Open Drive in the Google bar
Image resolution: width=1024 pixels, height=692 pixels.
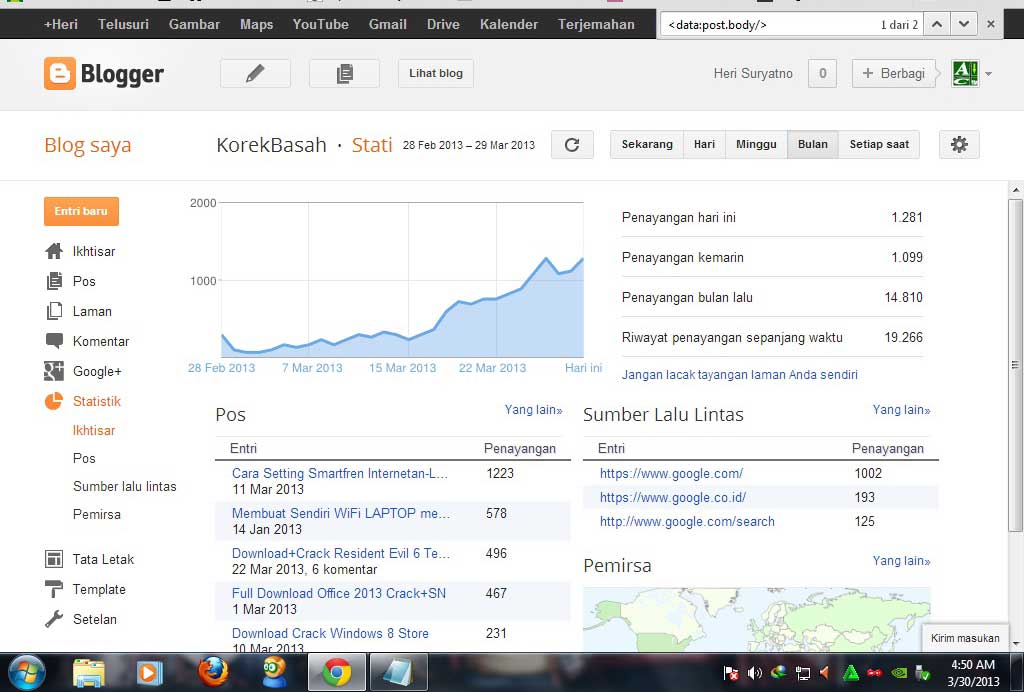(x=443, y=24)
